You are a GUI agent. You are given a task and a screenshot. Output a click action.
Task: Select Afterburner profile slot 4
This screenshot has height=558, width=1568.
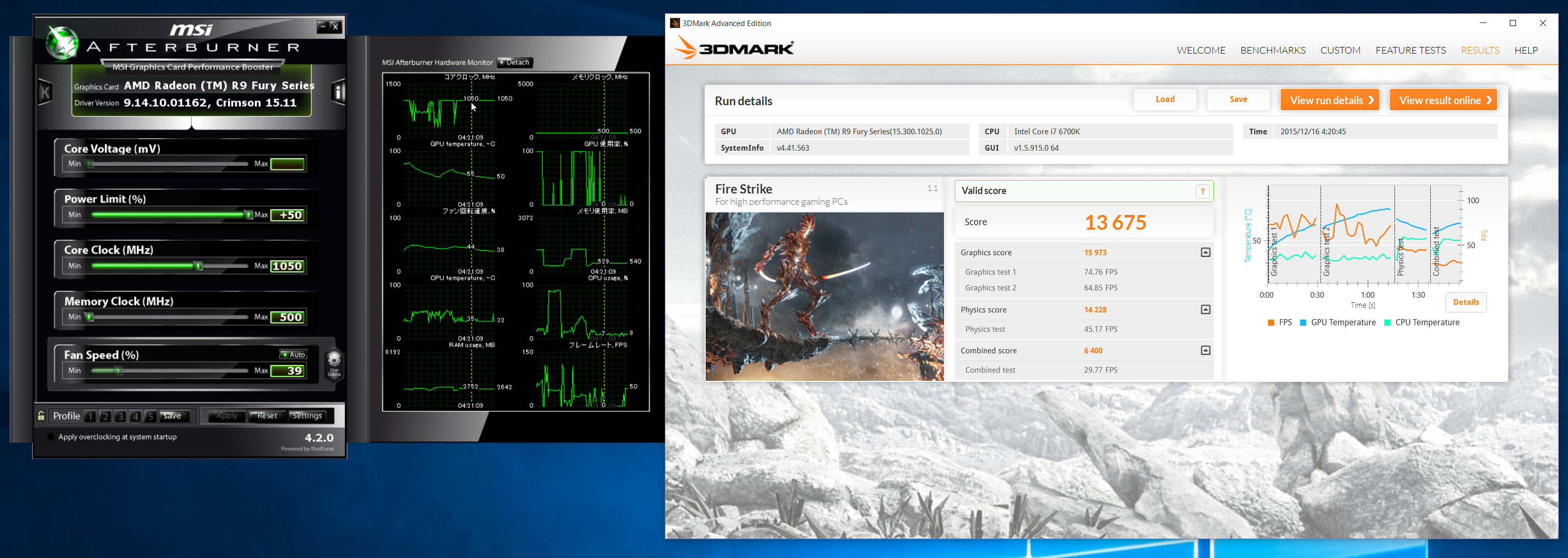pos(135,416)
